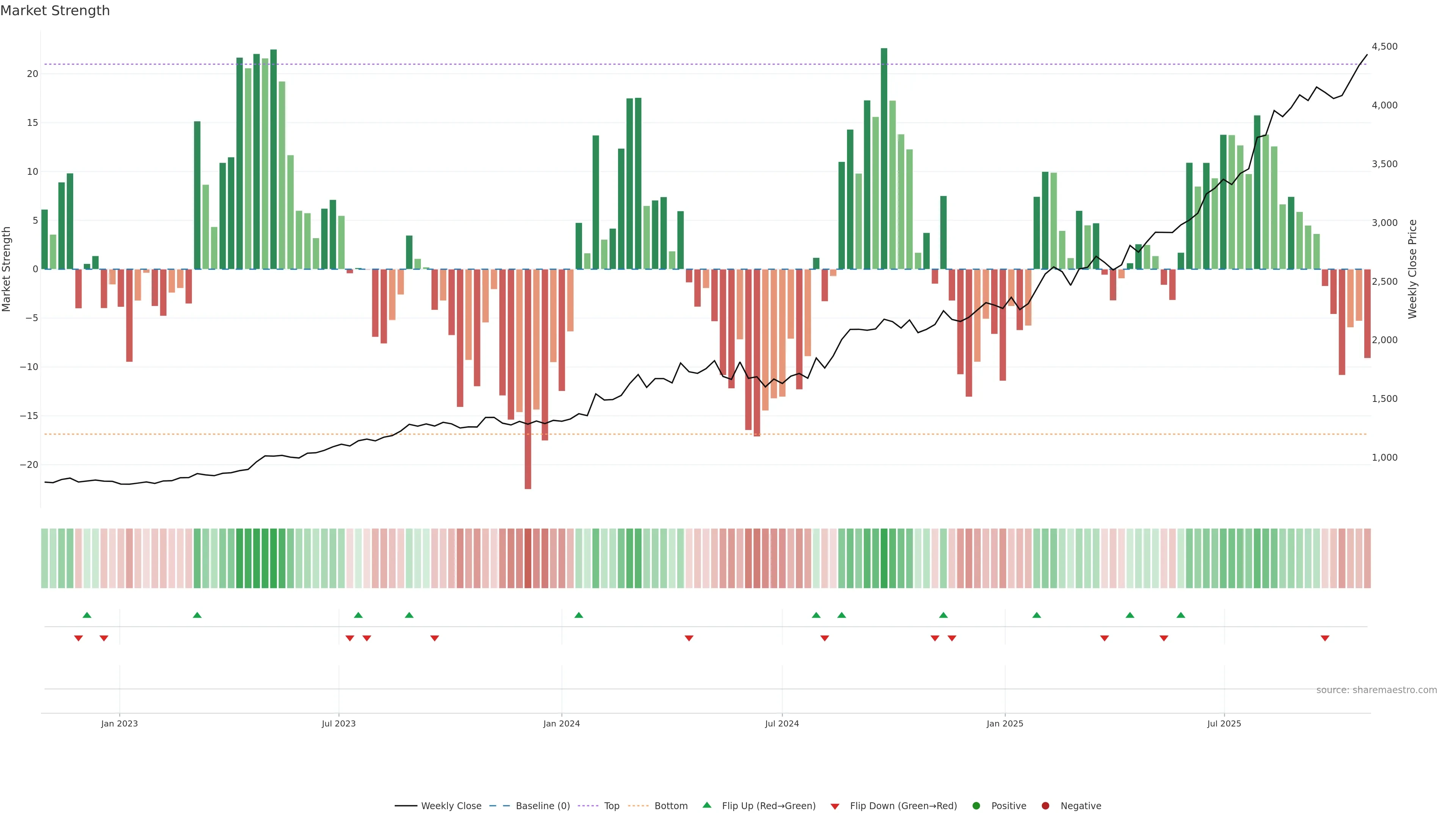Click the Flip Up green triangle legend icon
The image size is (1456, 819).
tap(706, 805)
